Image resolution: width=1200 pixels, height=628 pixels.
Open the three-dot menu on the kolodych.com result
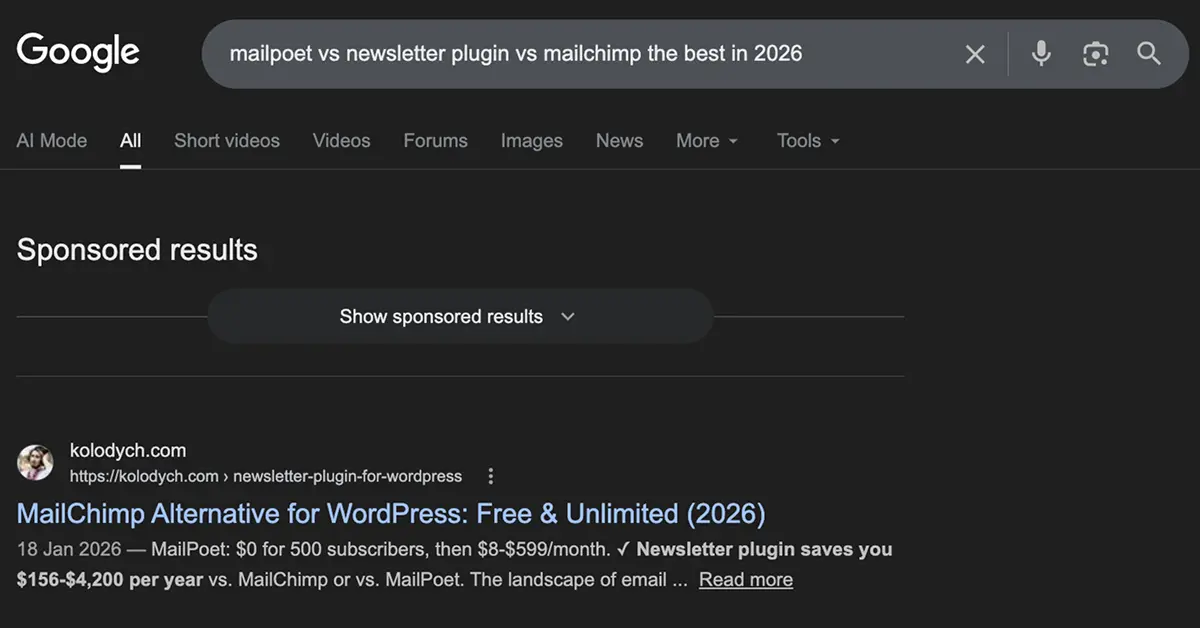[x=490, y=476]
